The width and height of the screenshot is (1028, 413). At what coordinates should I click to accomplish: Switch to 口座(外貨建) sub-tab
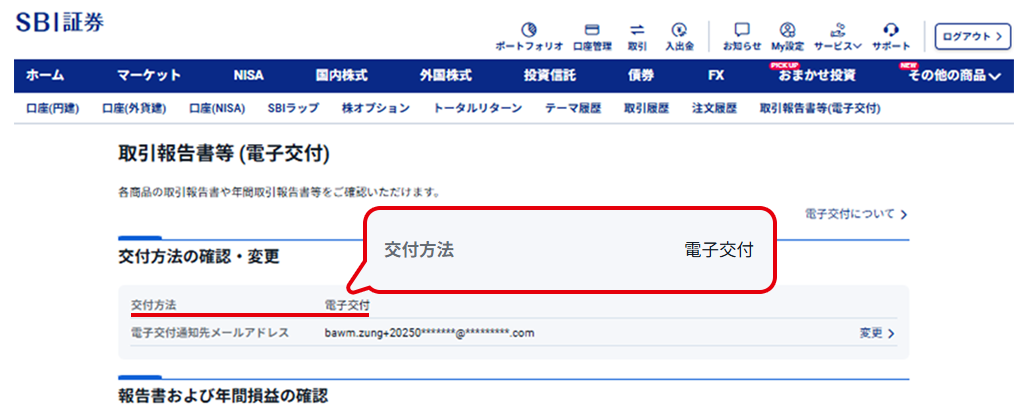(134, 108)
